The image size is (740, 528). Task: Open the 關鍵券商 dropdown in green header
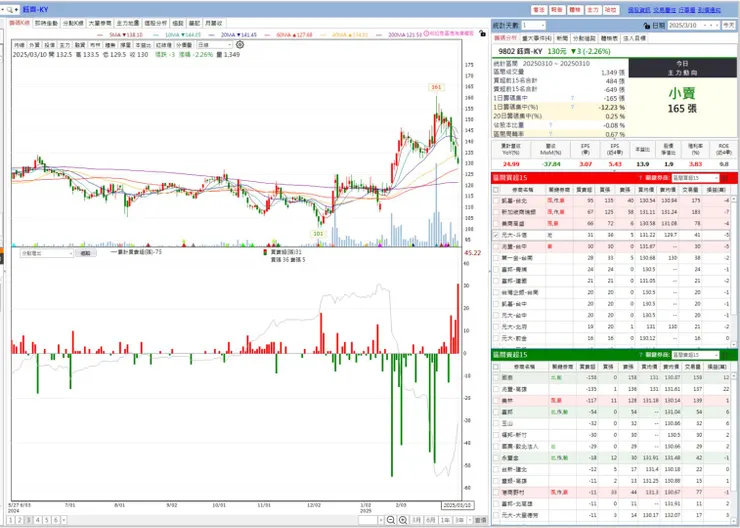pyautogui.click(x=695, y=355)
